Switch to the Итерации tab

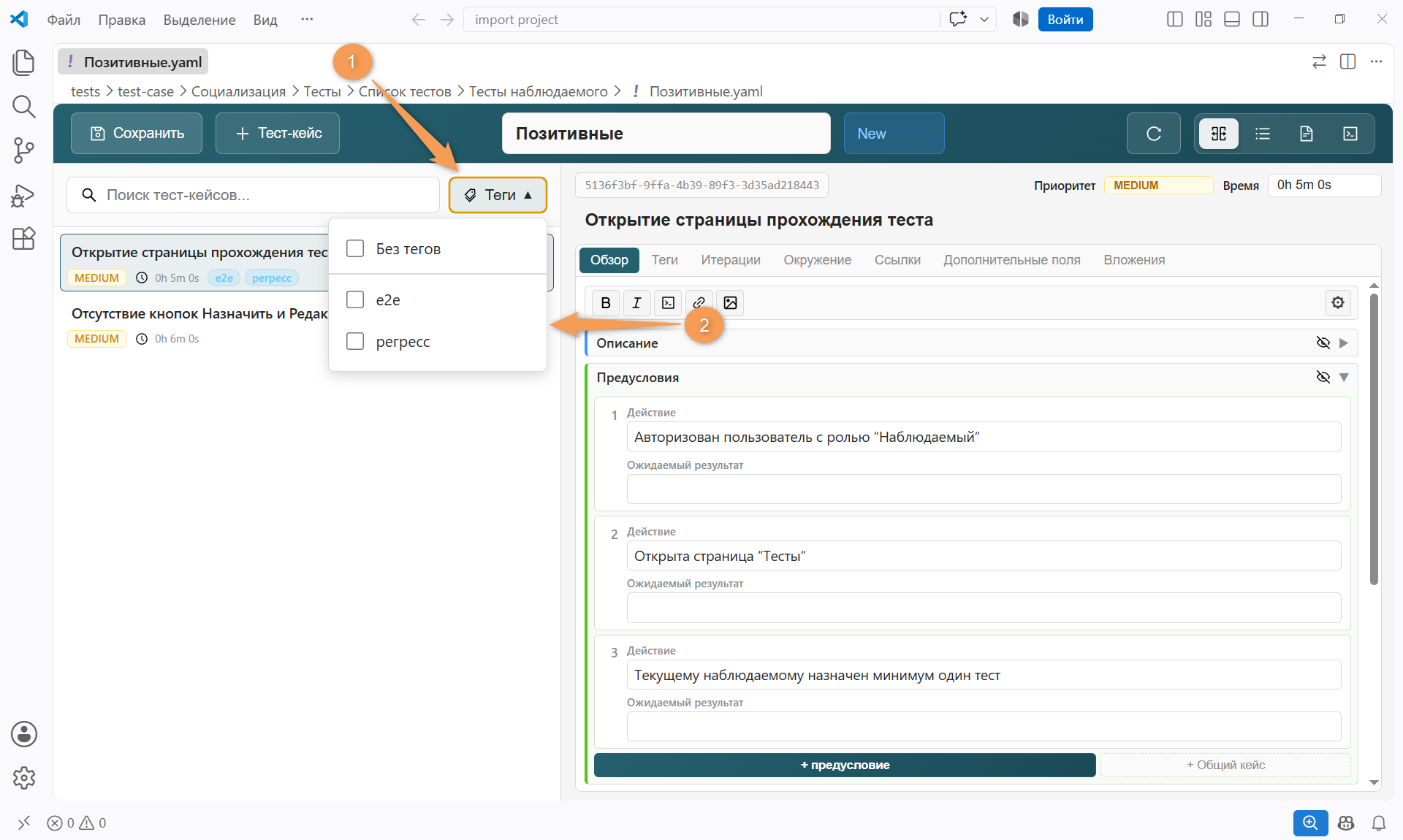(x=731, y=260)
